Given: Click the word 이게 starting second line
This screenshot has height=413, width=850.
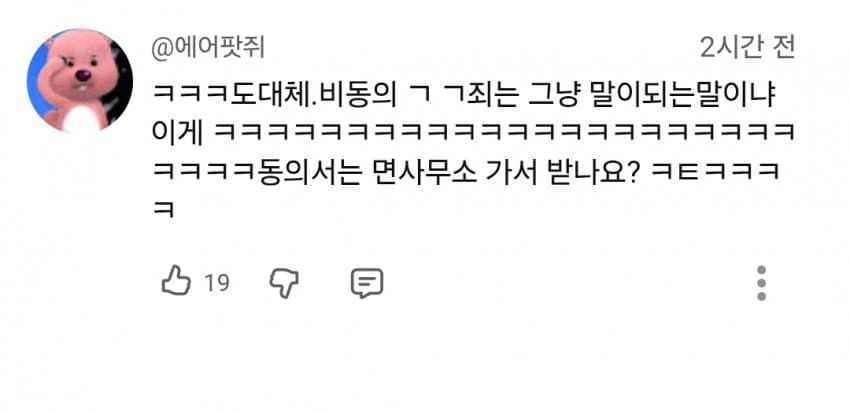Looking at the screenshot, I should (x=177, y=135).
